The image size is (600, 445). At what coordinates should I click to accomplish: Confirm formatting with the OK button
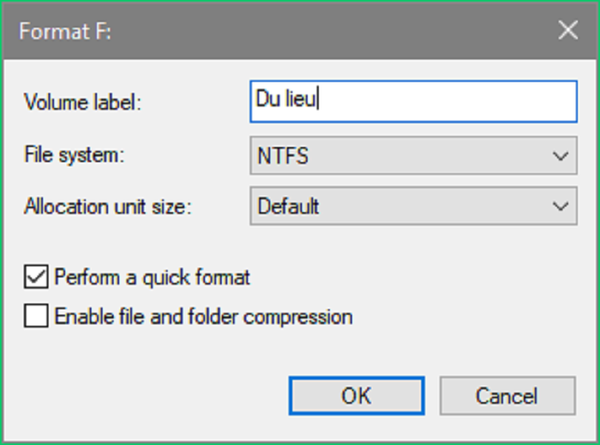[x=356, y=395]
